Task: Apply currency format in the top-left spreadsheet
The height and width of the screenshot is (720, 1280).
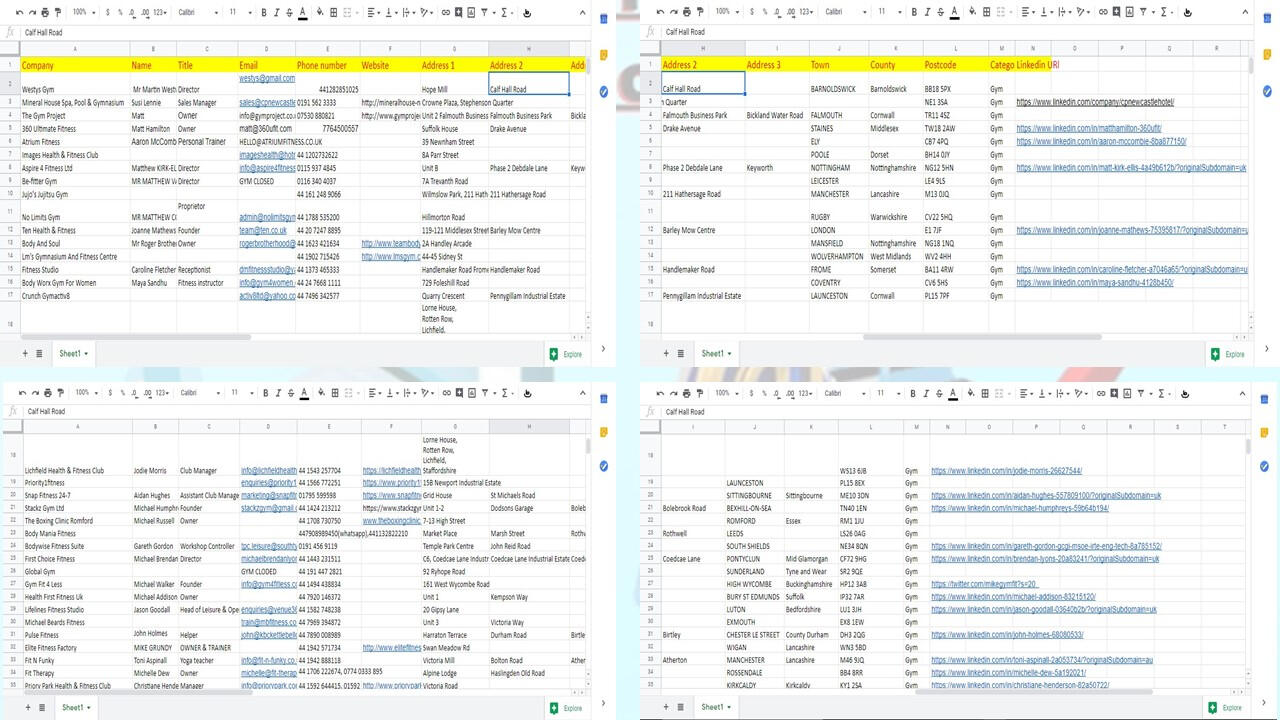Action: pos(108,13)
